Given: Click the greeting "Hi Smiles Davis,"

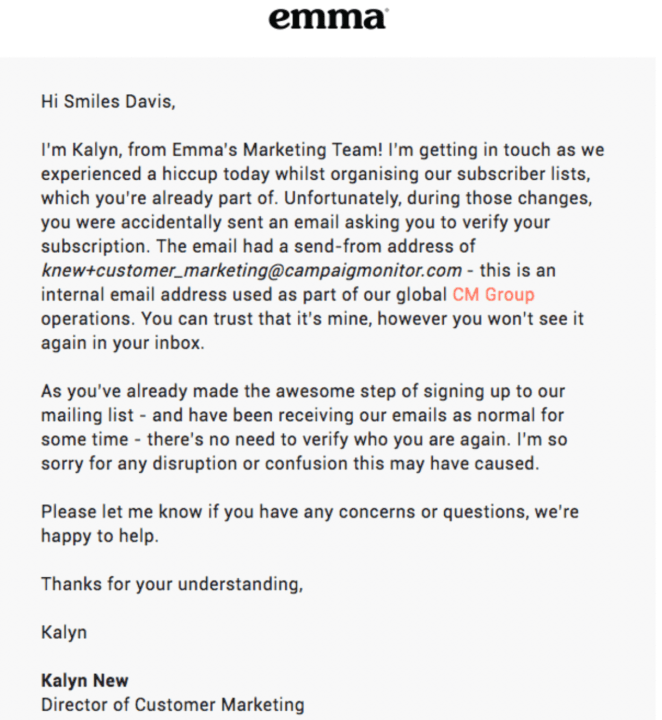Looking at the screenshot, I should coord(108,101).
